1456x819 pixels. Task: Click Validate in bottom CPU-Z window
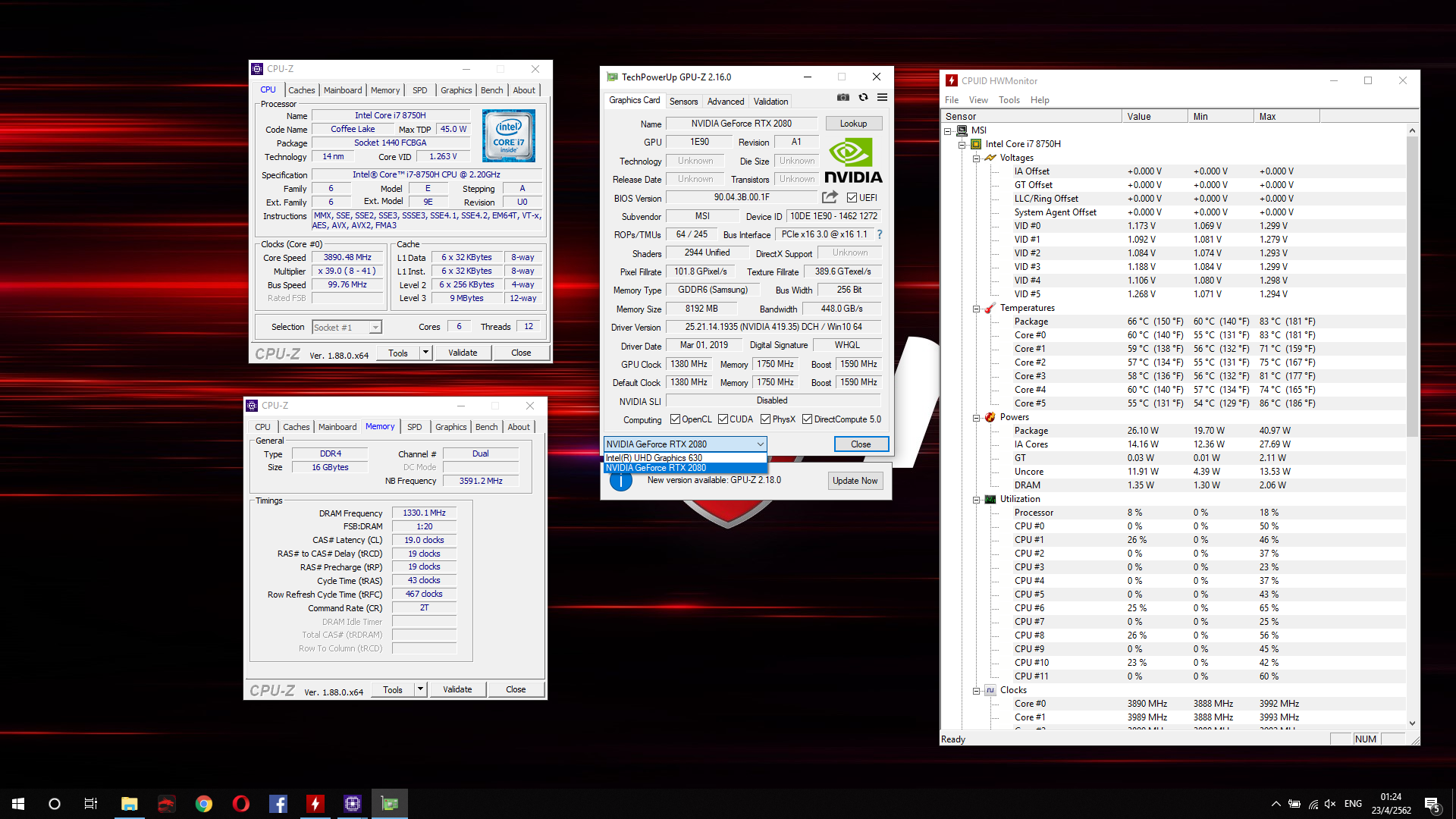(x=457, y=689)
